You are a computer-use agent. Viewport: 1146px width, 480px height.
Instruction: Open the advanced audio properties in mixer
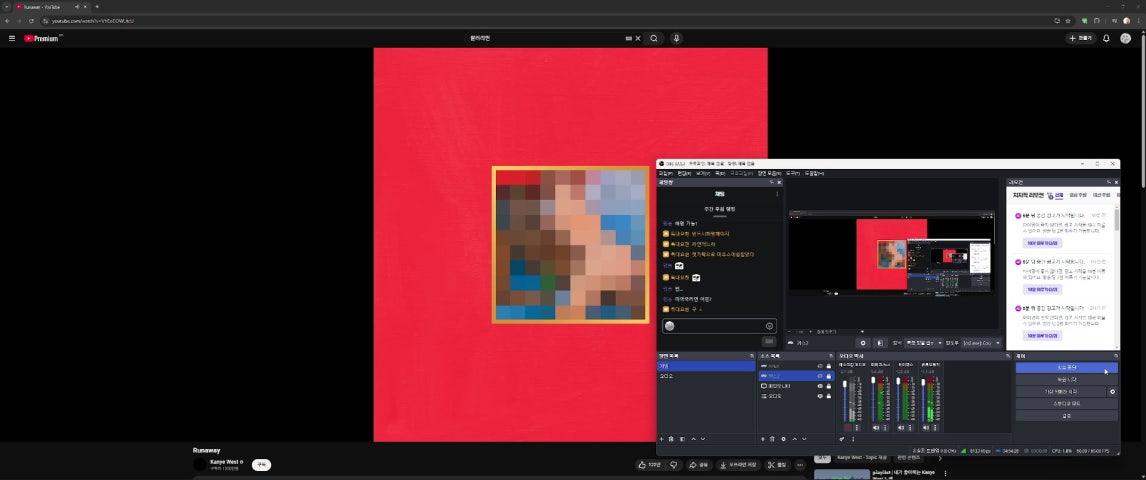click(x=842, y=439)
